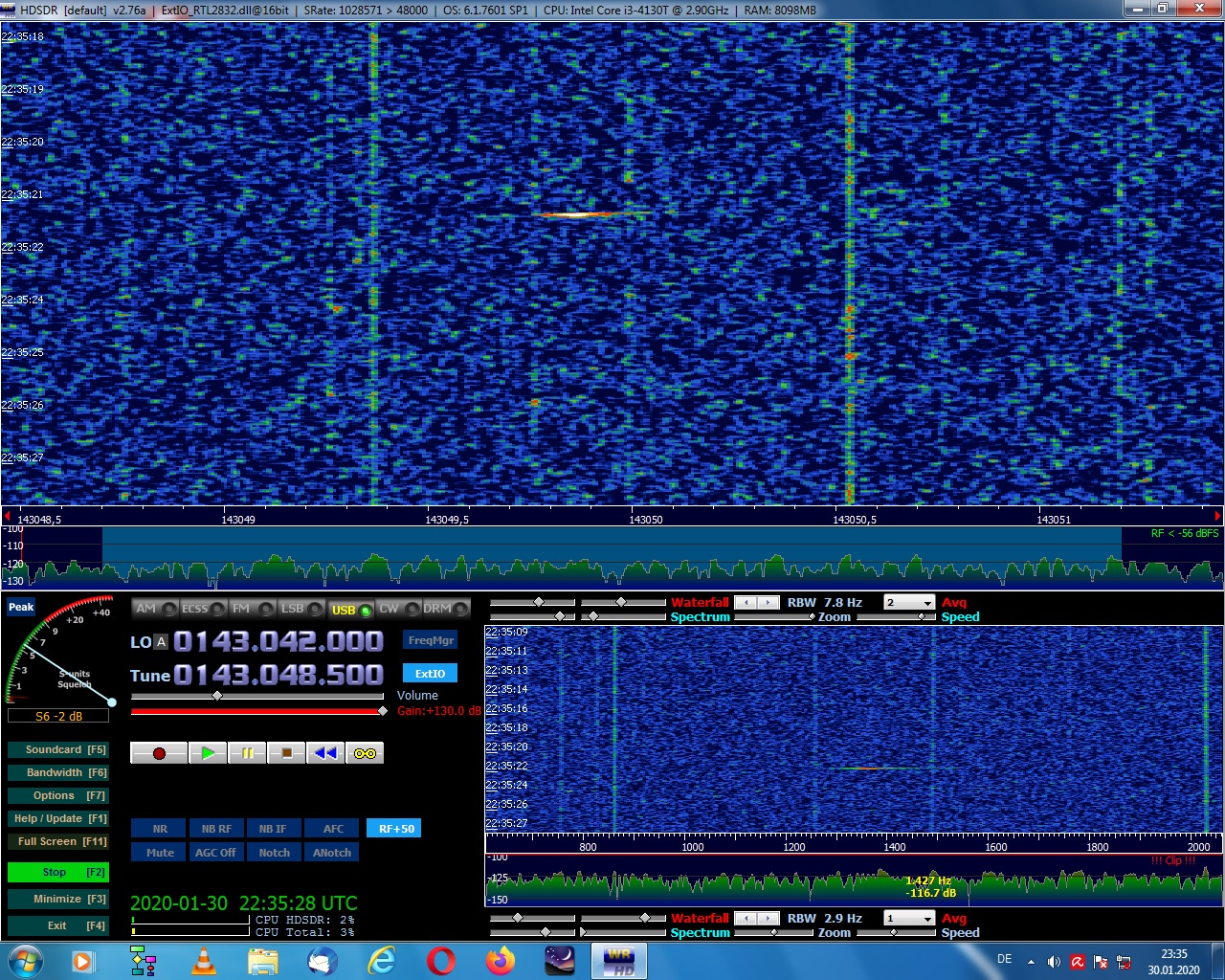Select LSB demodulation mode
1225x980 pixels.
(301, 609)
